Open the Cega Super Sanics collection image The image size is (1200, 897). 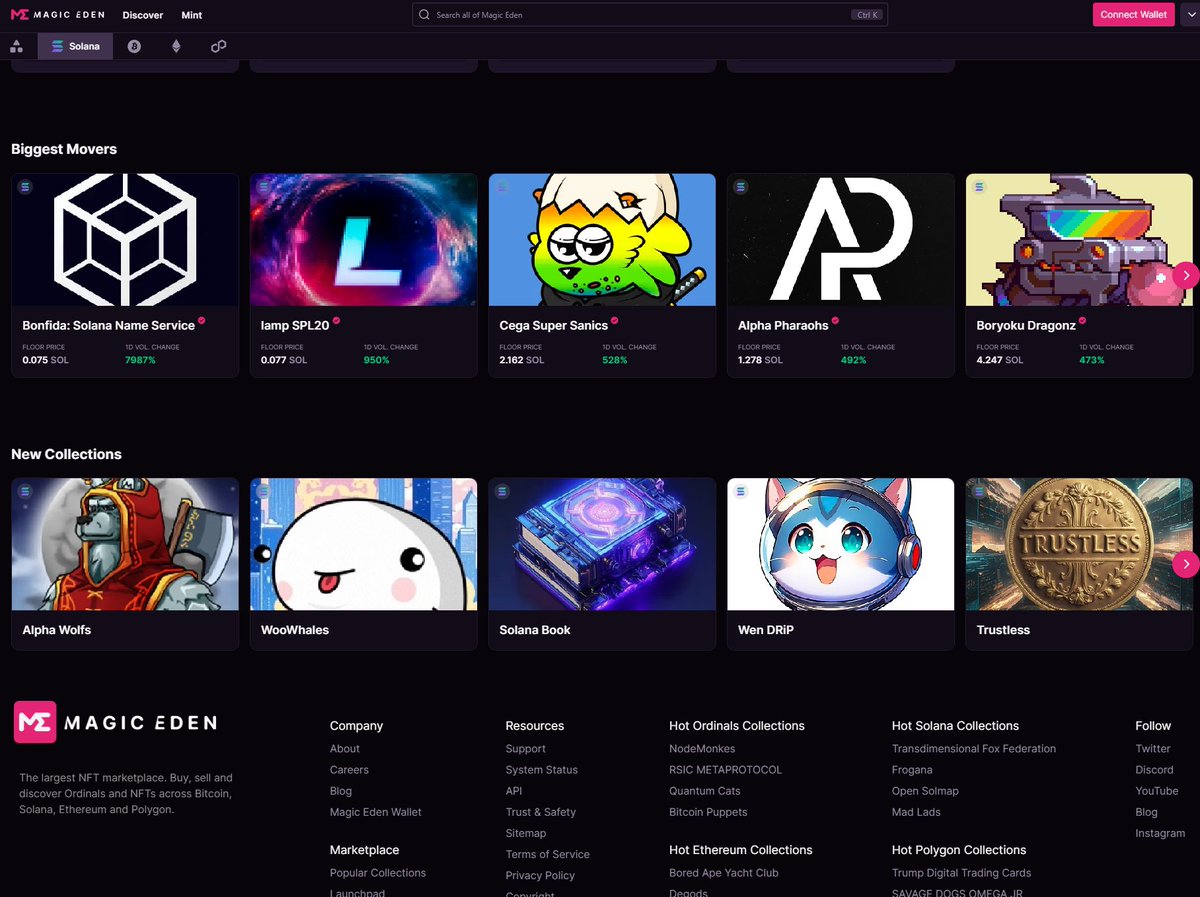click(x=602, y=240)
